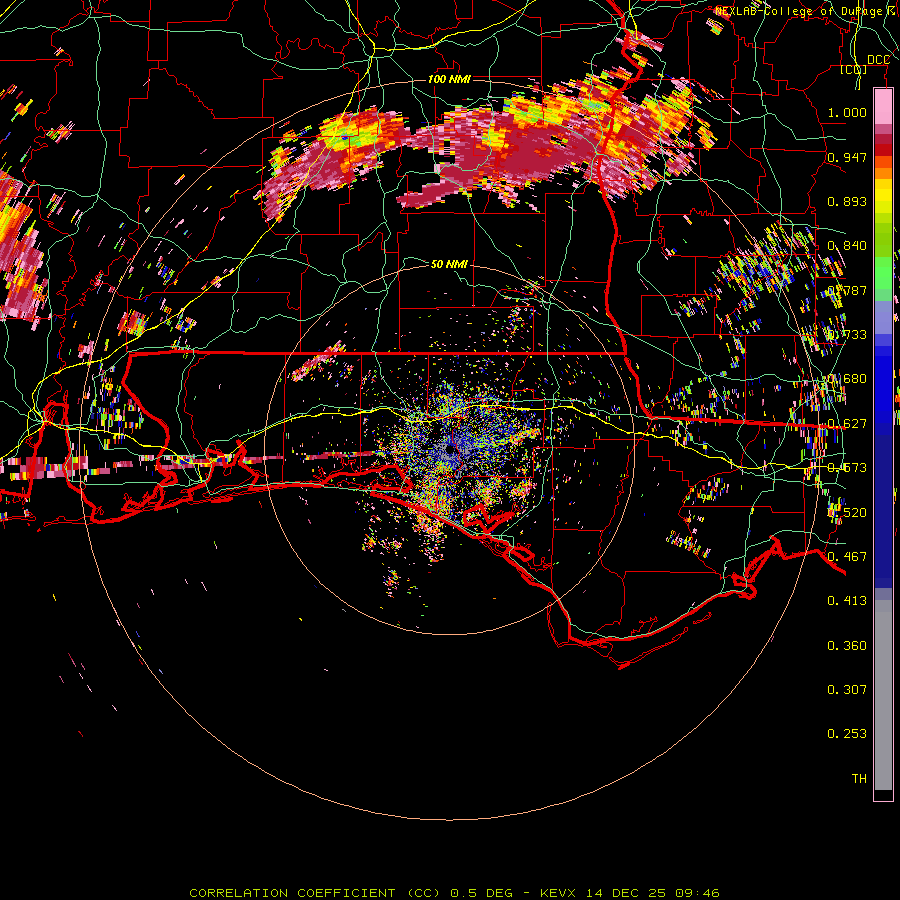The image size is (900, 900).
Task: Click the 0.253 scale value
Action: (847, 734)
